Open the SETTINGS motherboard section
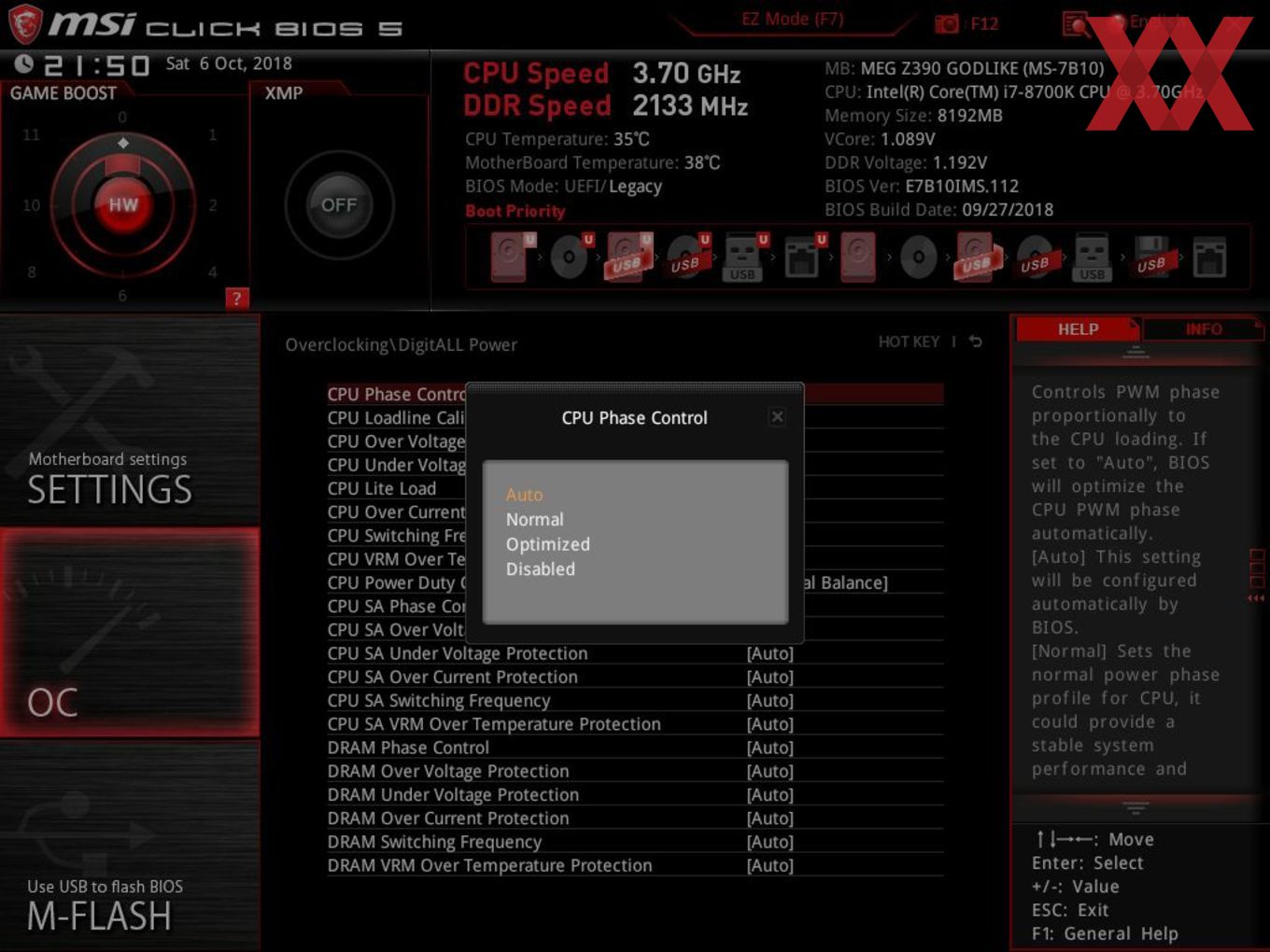The height and width of the screenshot is (952, 1270). coord(130,420)
